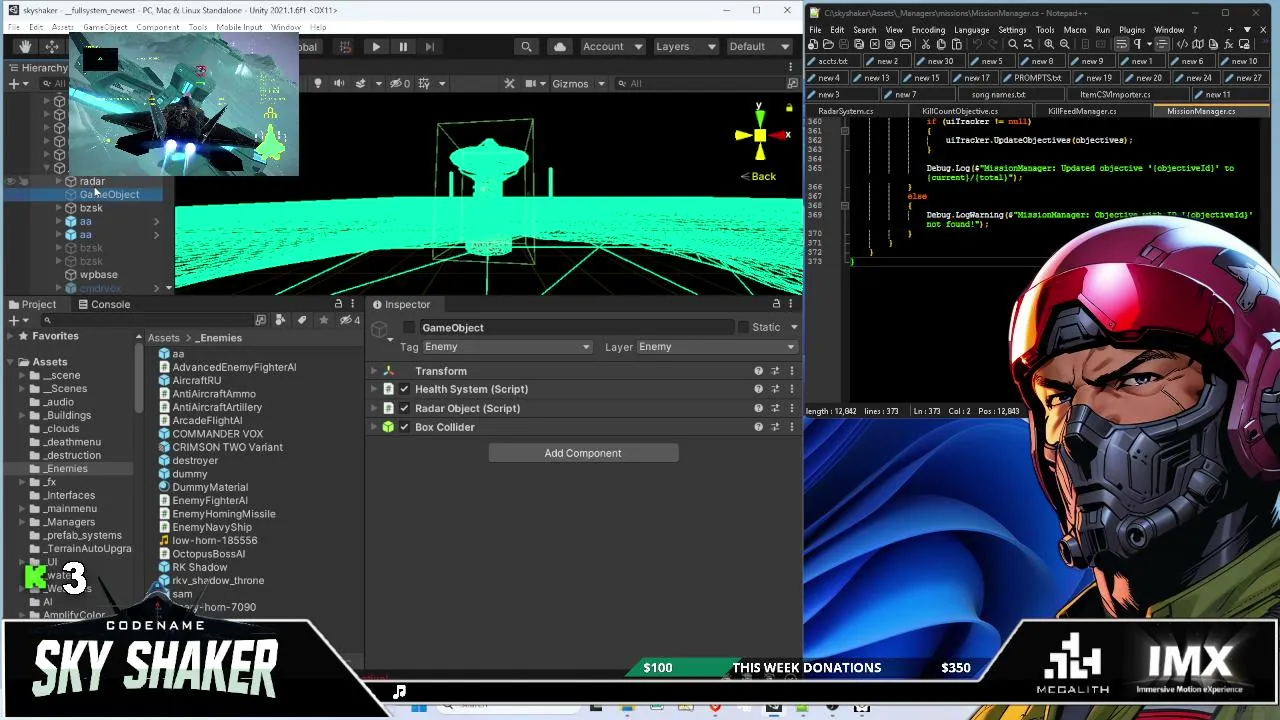Switch to KillFeedManager.cs tab in Notepad++
This screenshot has height=720, width=1280.
pyautogui.click(x=1082, y=111)
